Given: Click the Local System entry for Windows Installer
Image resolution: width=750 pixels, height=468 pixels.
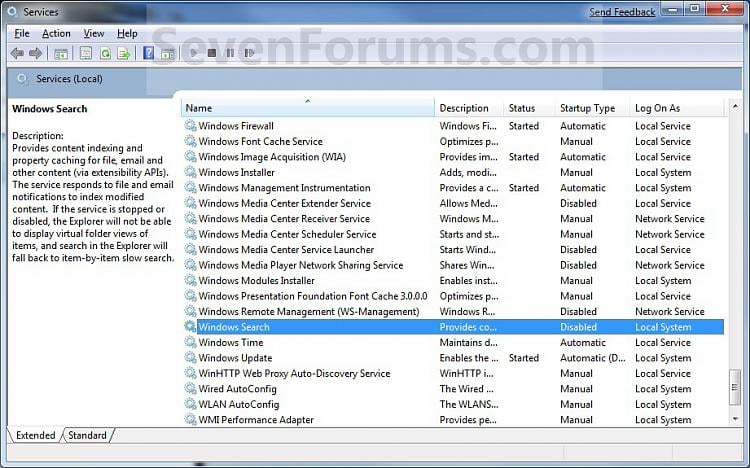Looking at the screenshot, I should (x=663, y=172).
